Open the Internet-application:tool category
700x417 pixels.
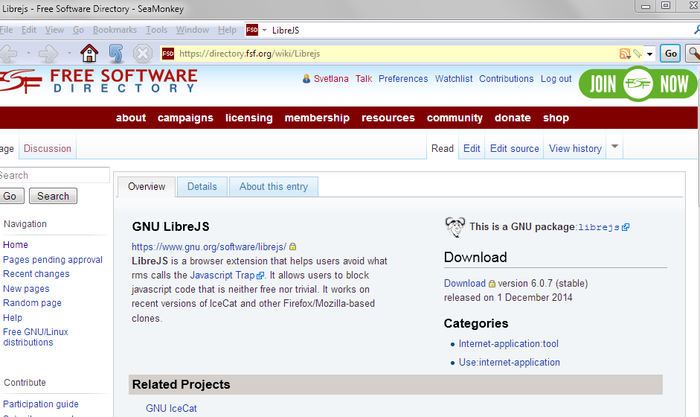click(x=508, y=344)
